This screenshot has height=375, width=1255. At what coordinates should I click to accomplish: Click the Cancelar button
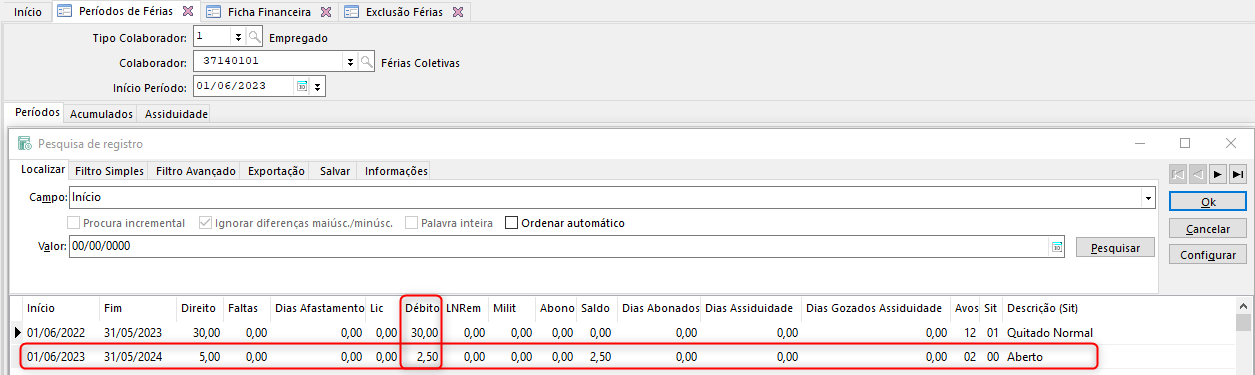(x=1207, y=229)
